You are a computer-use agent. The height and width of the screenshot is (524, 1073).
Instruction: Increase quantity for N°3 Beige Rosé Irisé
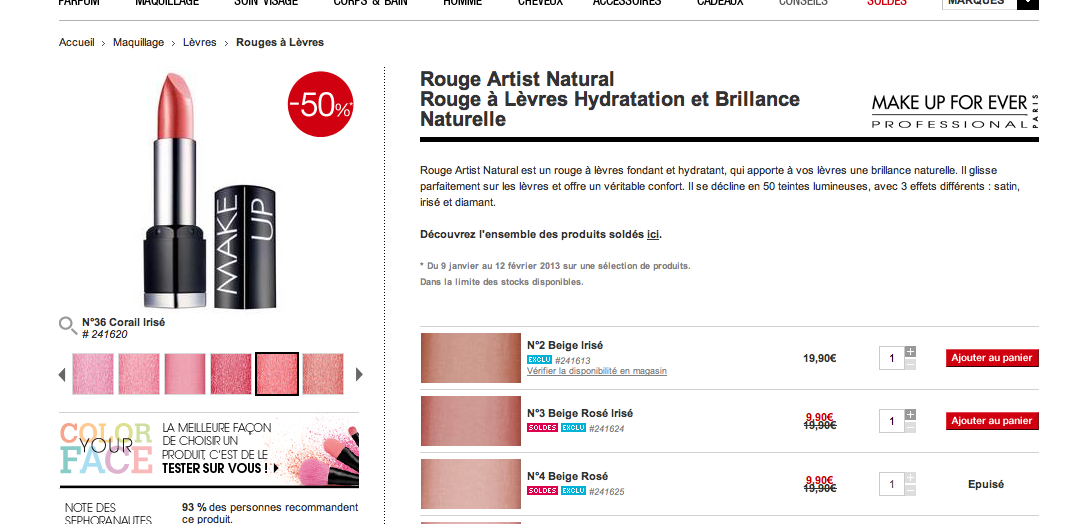tap(910, 415)
